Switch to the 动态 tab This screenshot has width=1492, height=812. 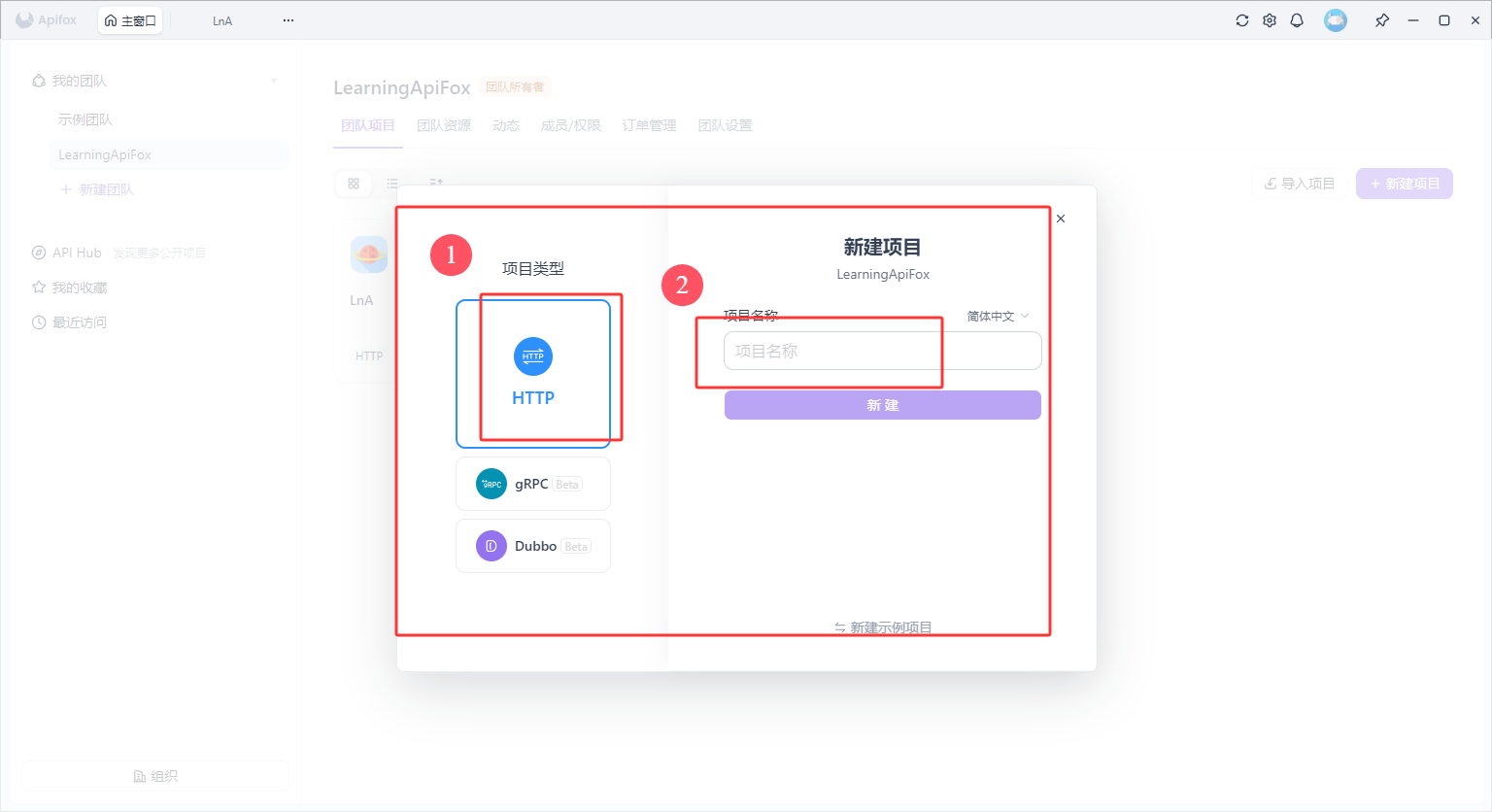pos(506,125)
